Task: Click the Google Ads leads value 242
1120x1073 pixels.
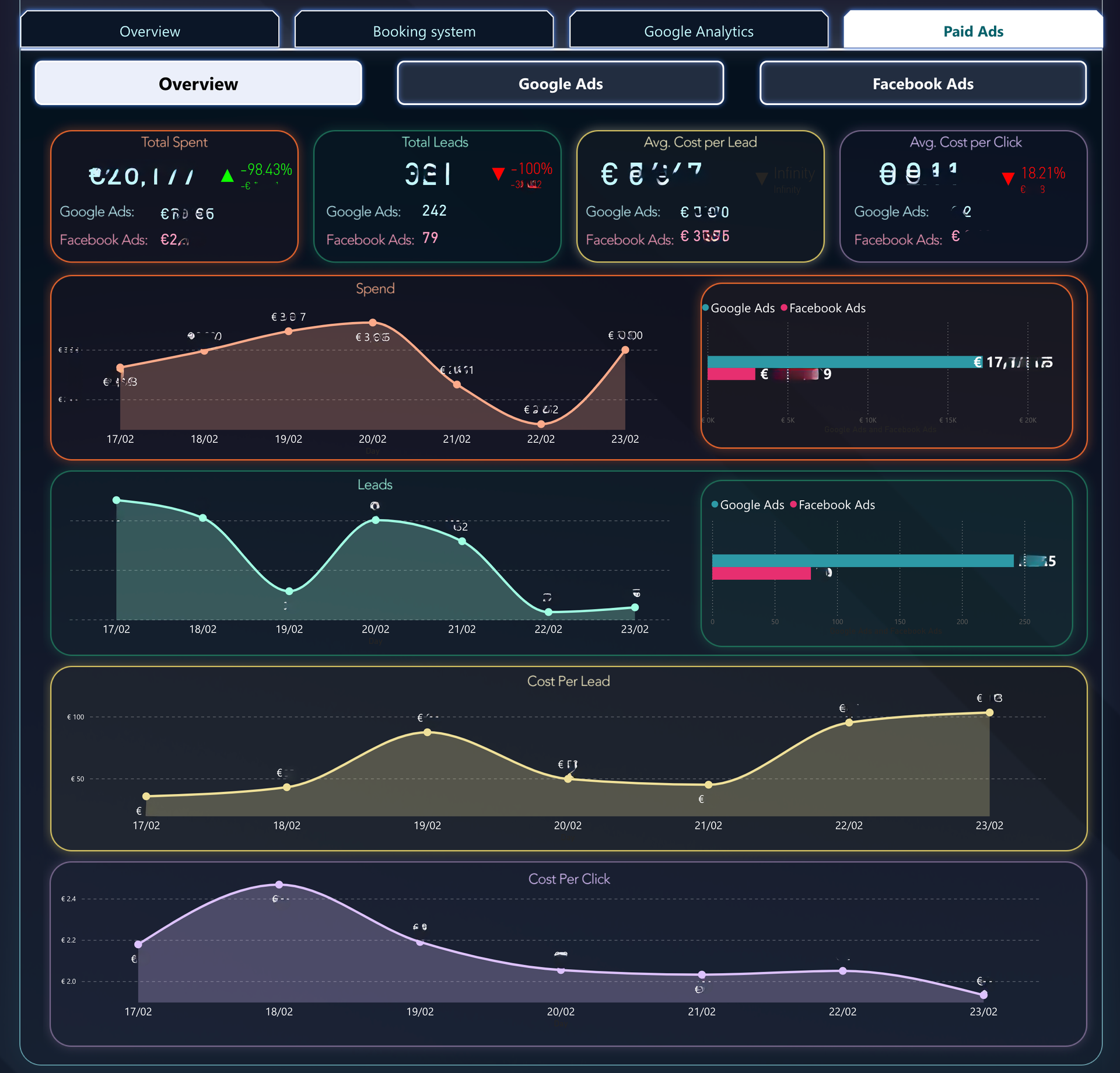Action: [435, 211]
